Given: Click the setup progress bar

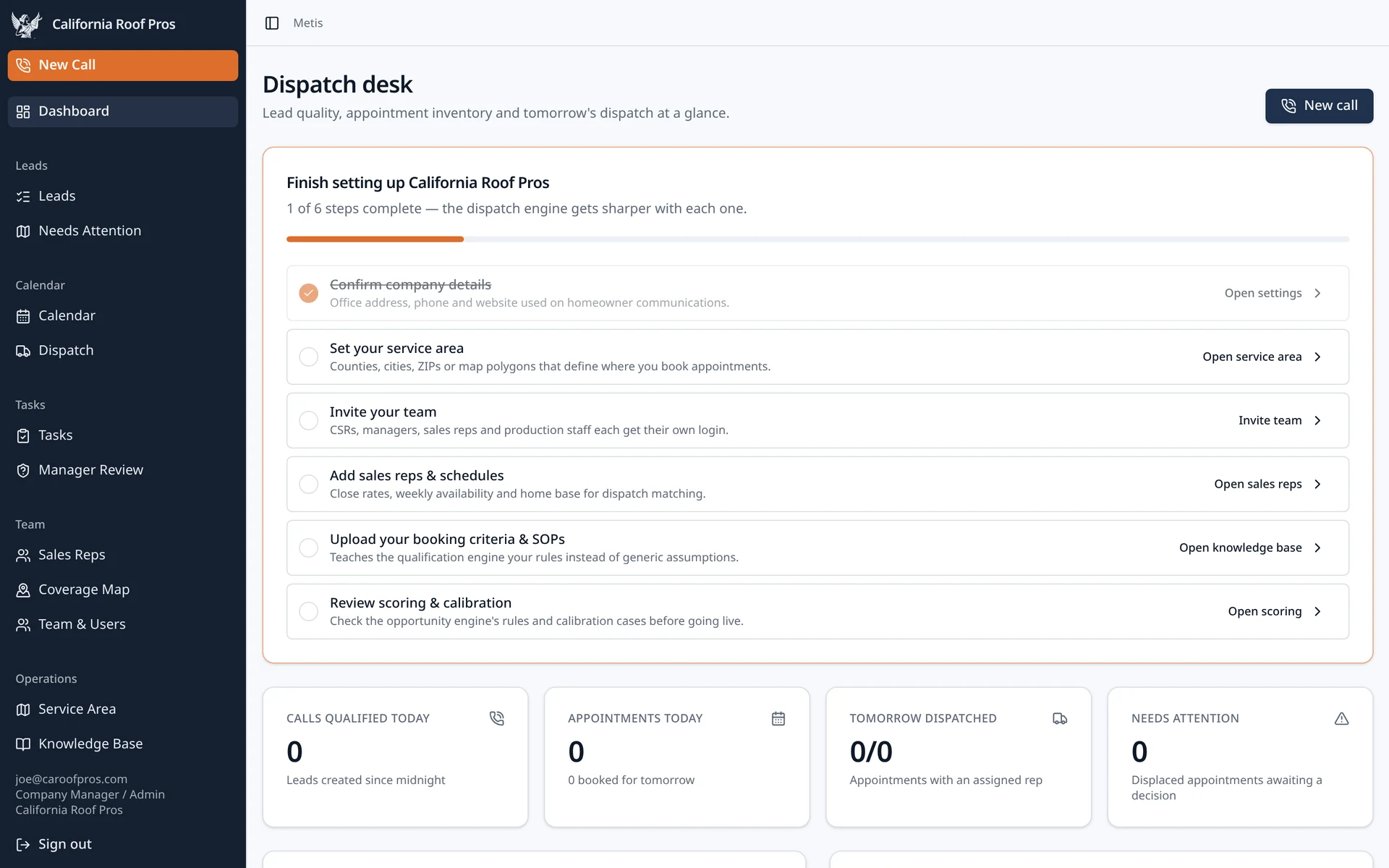Looking at the screenshot, I should coord(817,239).
